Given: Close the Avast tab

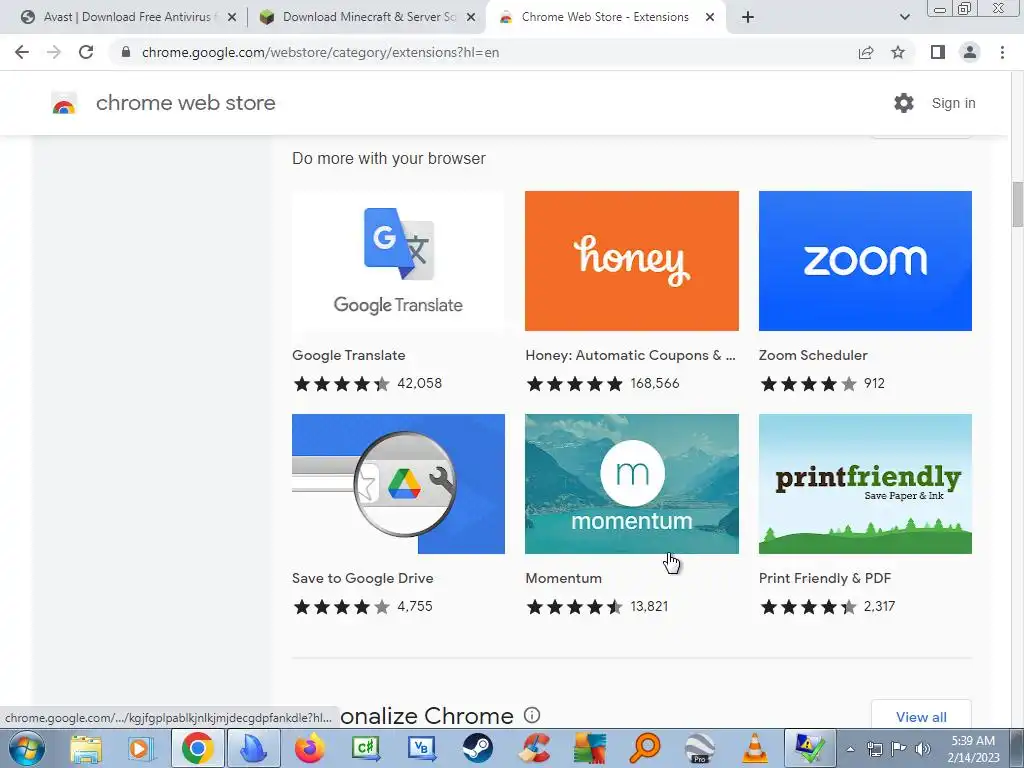Looking at the screenshot, I should [x=232, y=18].
